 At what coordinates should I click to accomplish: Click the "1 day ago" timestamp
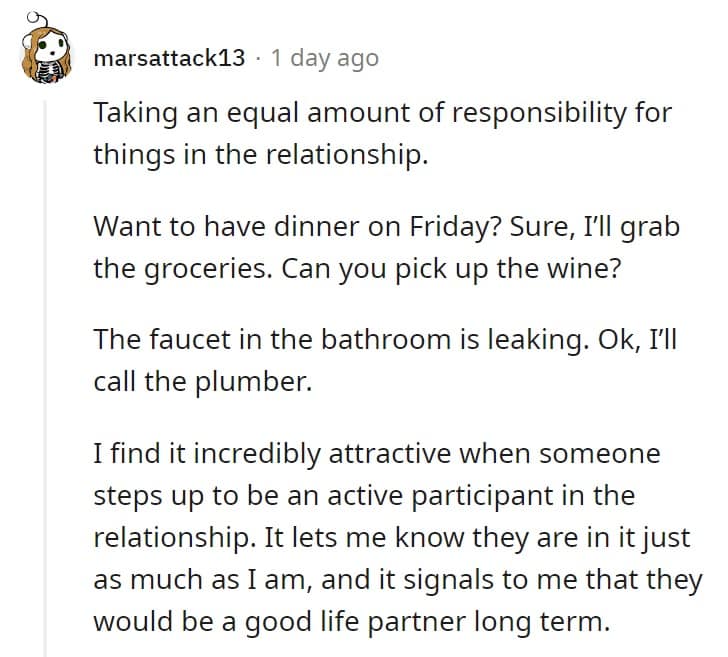click(325, 58)
